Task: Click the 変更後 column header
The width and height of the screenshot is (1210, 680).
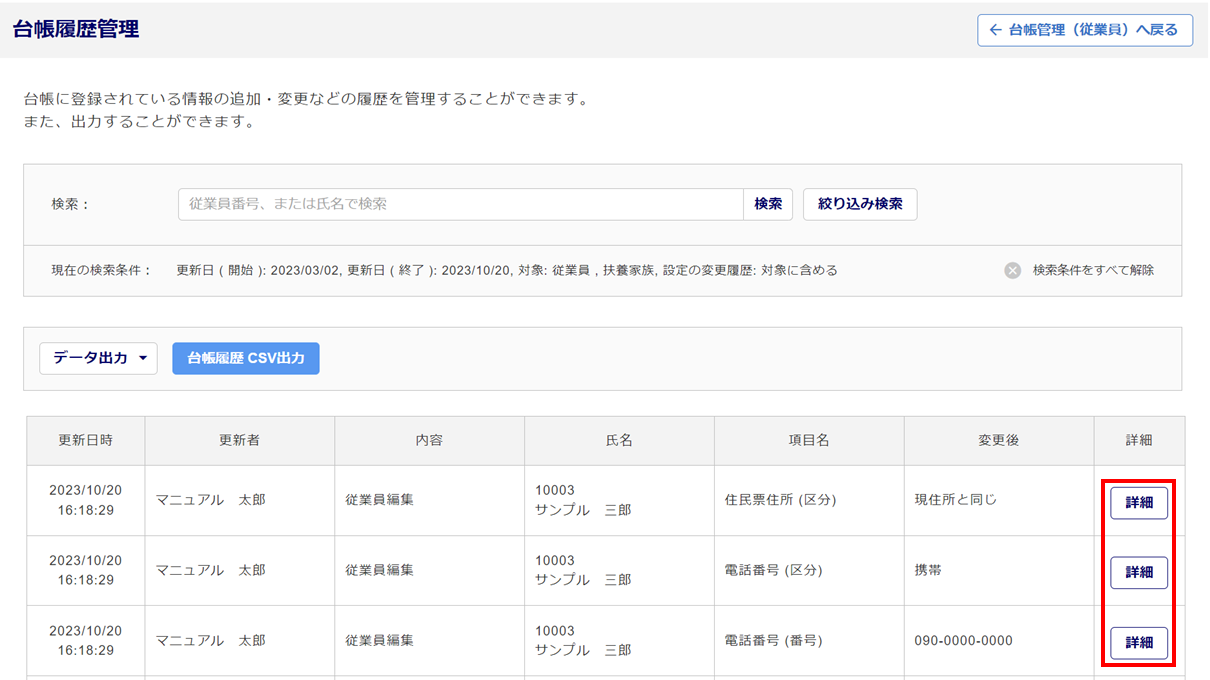Action: tap(998, 440)
